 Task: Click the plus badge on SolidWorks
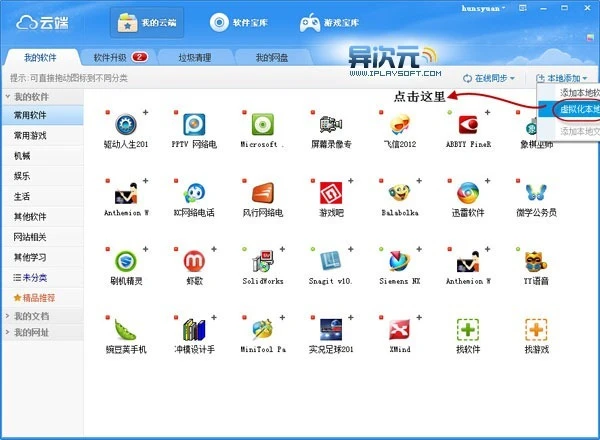[x=282, y=249]
